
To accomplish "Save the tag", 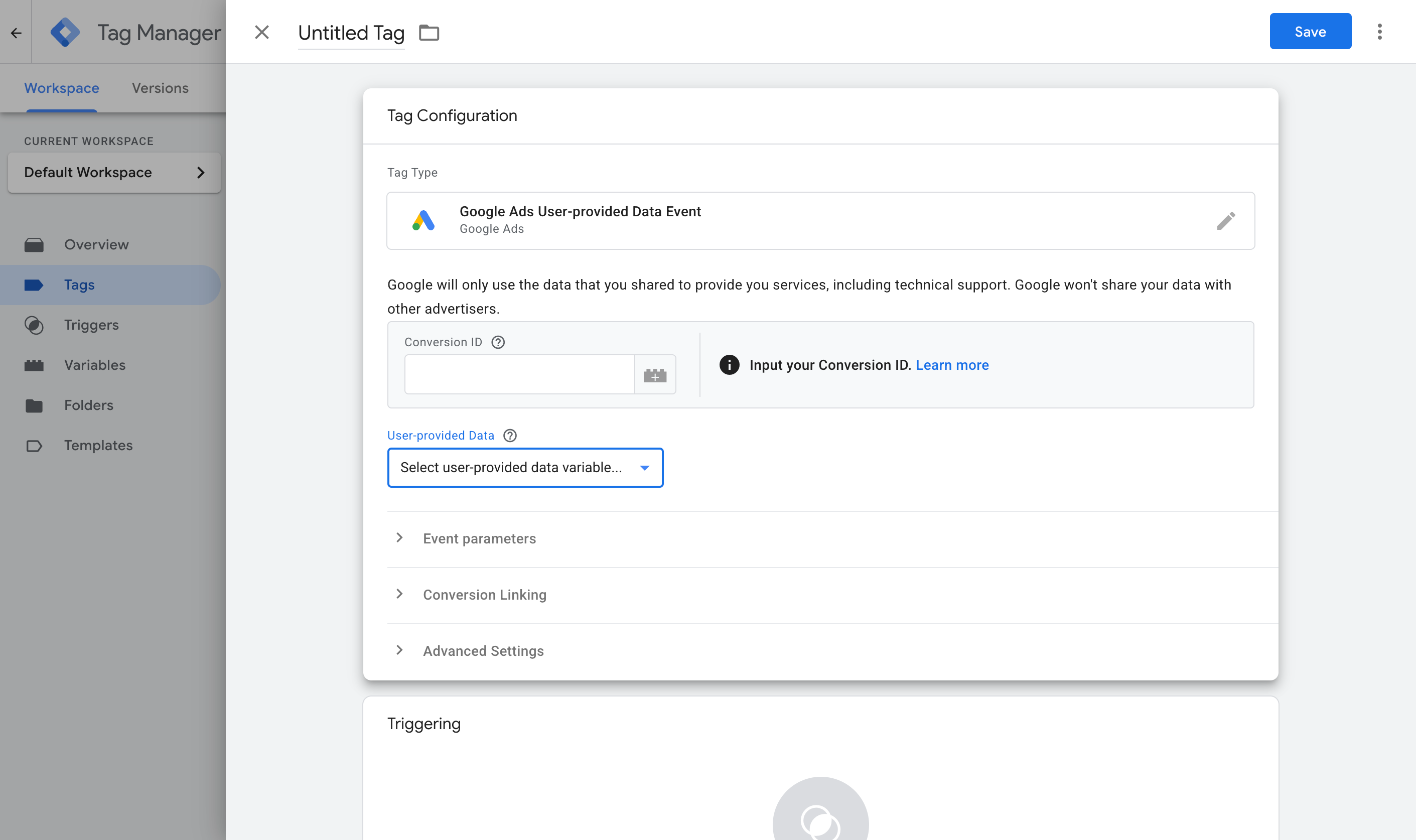I will 1310,31.
